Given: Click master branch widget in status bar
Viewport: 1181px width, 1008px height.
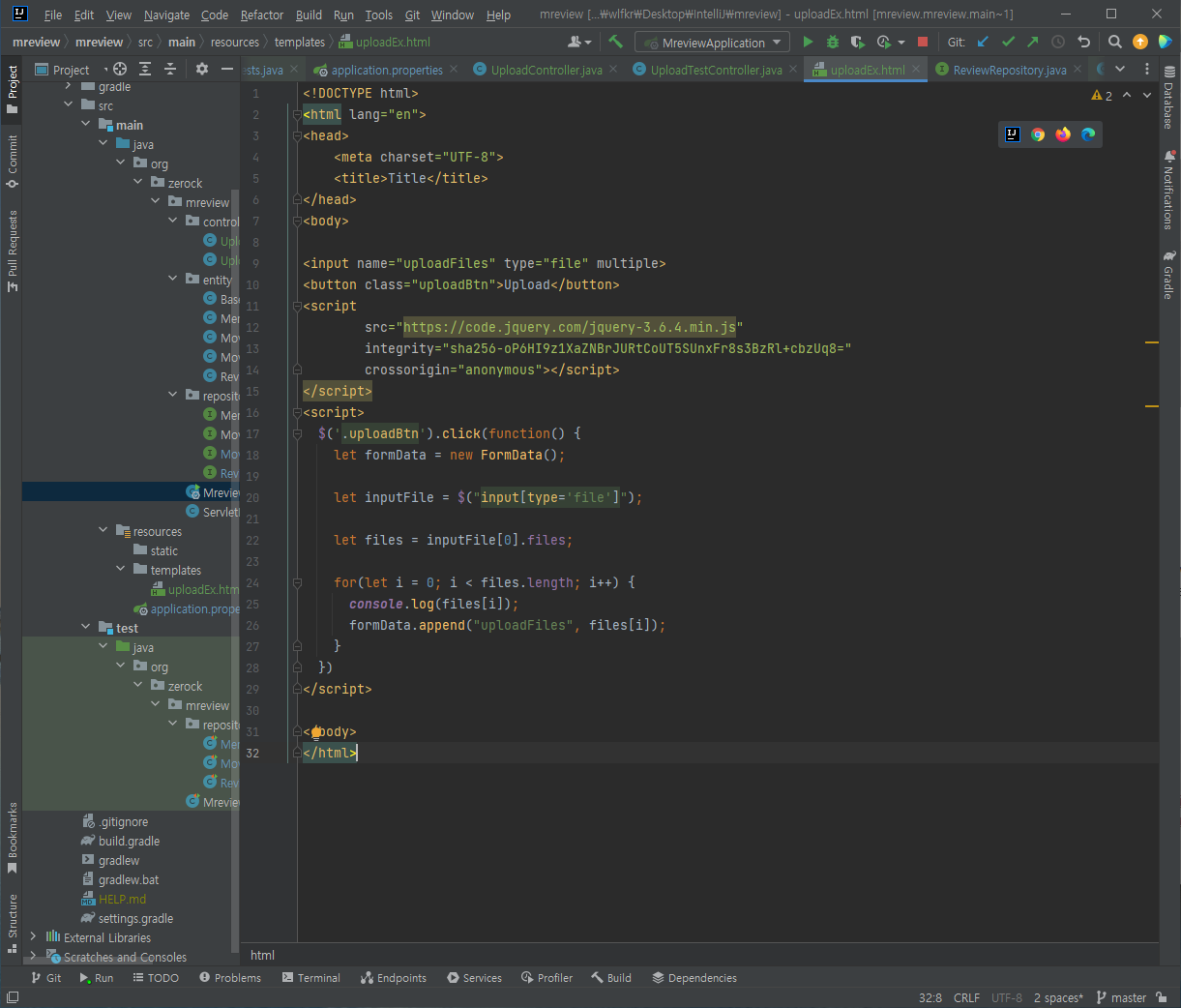Looking at the screenshot, I should tap(1121, 997).
